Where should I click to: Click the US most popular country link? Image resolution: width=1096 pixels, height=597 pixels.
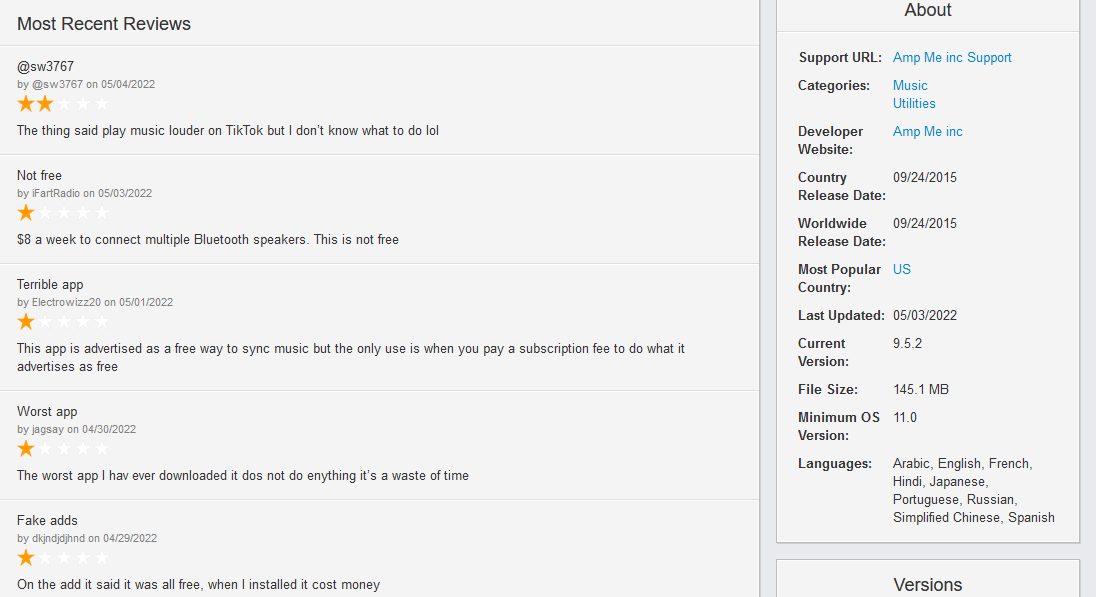[x=901, y=270]
